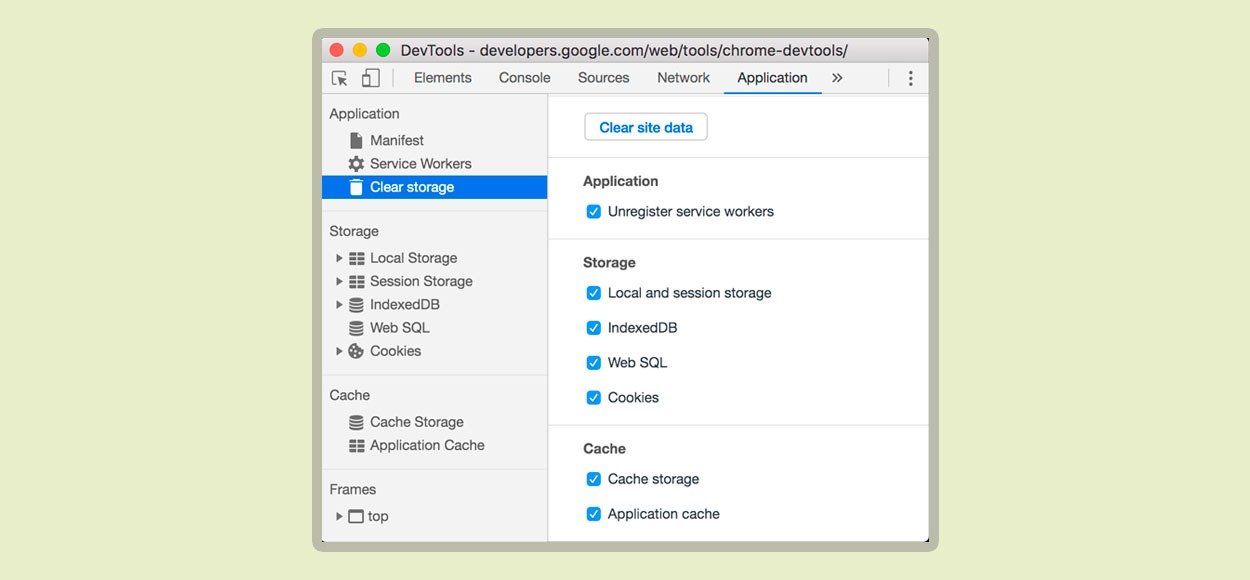Viewport: 1250px width, 580px height.
Task: Toggle the Cookies checkbox
Action: [x=593, y=398]
